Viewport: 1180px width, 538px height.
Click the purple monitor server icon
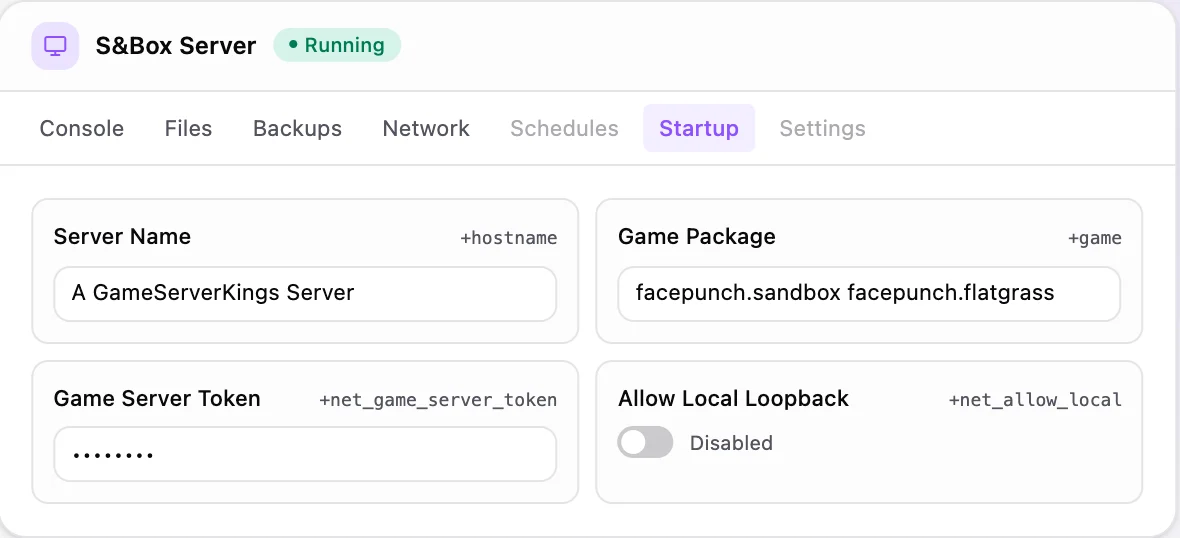pyautogui.click(x=55, y=46)
